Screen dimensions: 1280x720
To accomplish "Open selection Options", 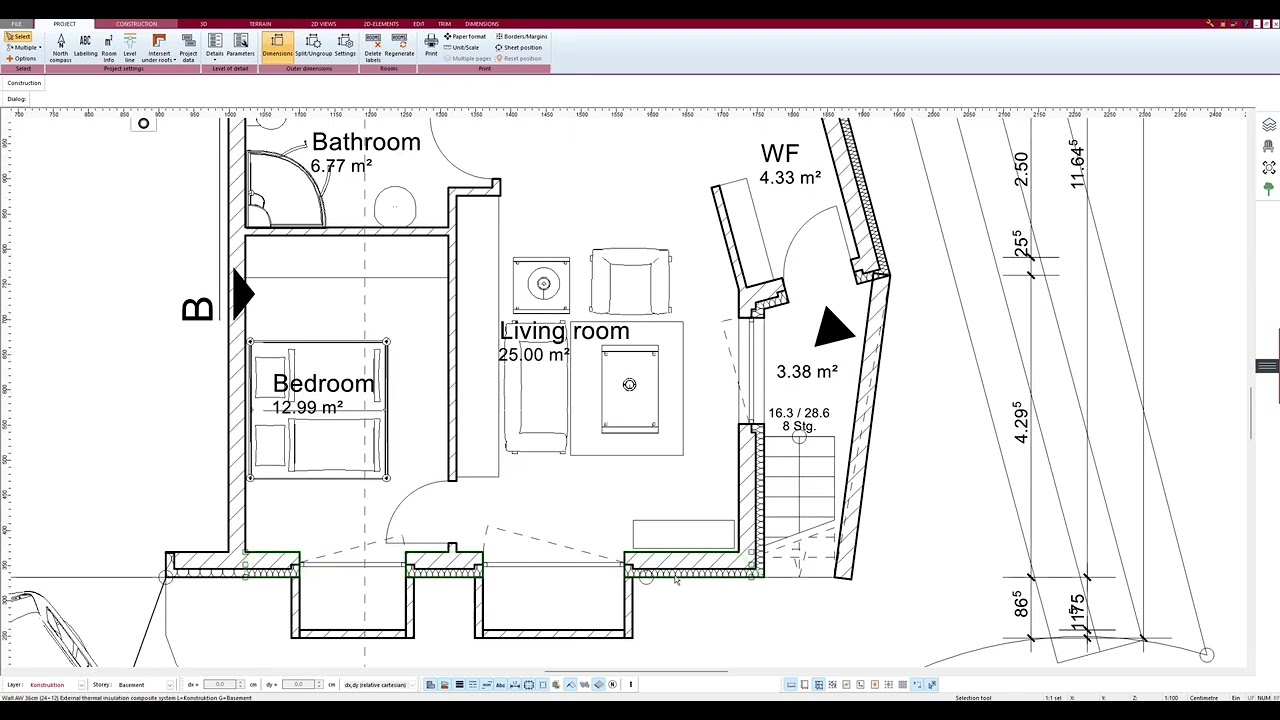I will [21, 58].
